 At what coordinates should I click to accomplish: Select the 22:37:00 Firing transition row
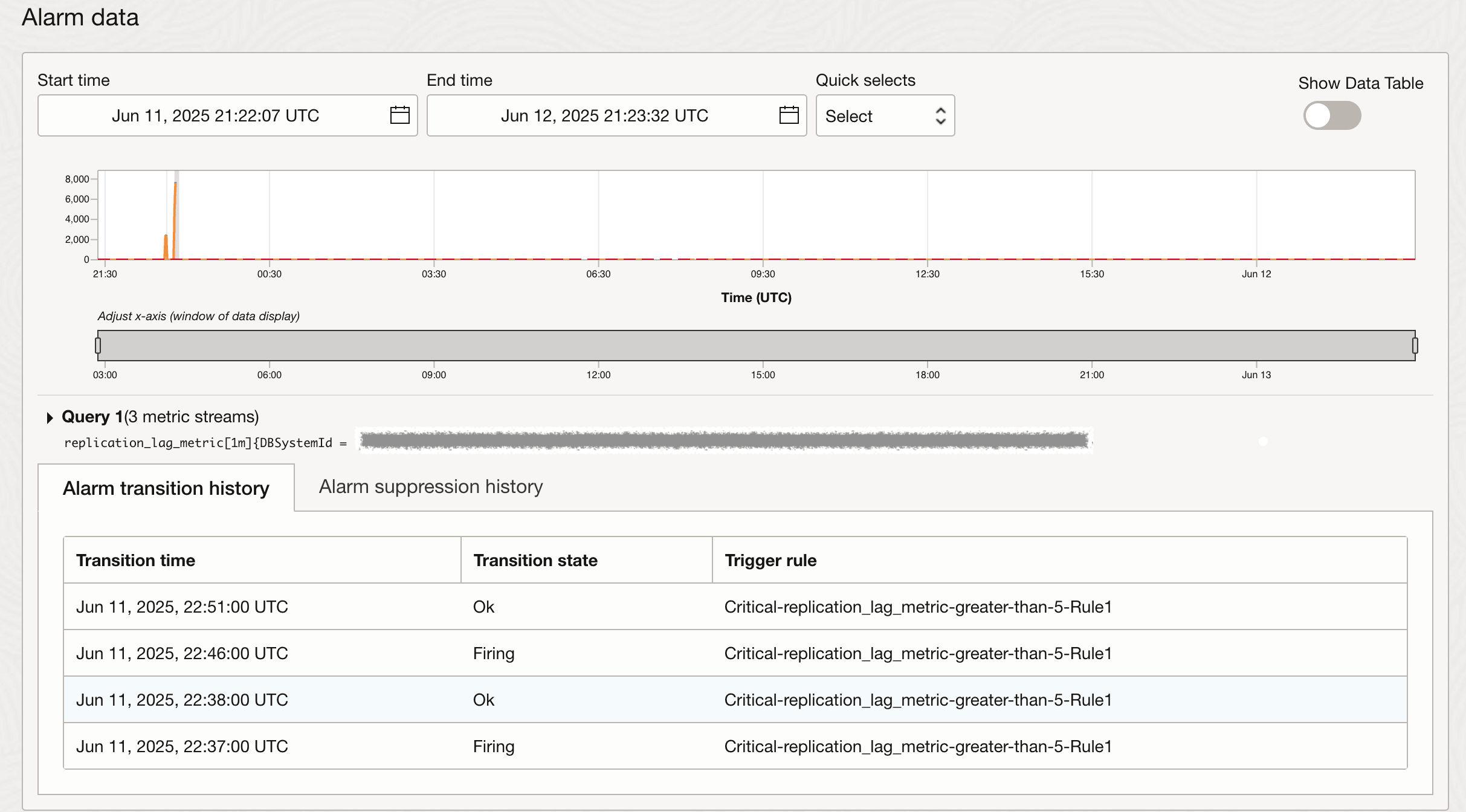click(x=735, y=746)
